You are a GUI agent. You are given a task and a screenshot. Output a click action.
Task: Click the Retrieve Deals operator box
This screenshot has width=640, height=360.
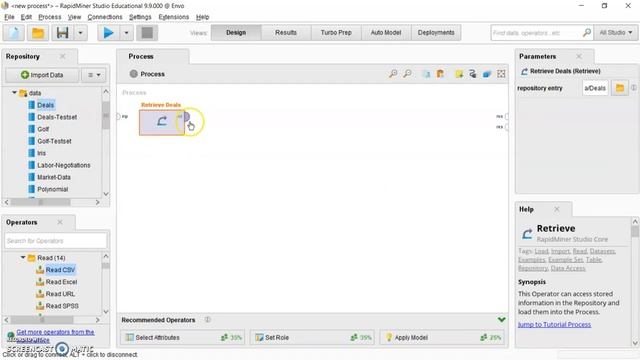pyautogui.click(x=161, y=122)
